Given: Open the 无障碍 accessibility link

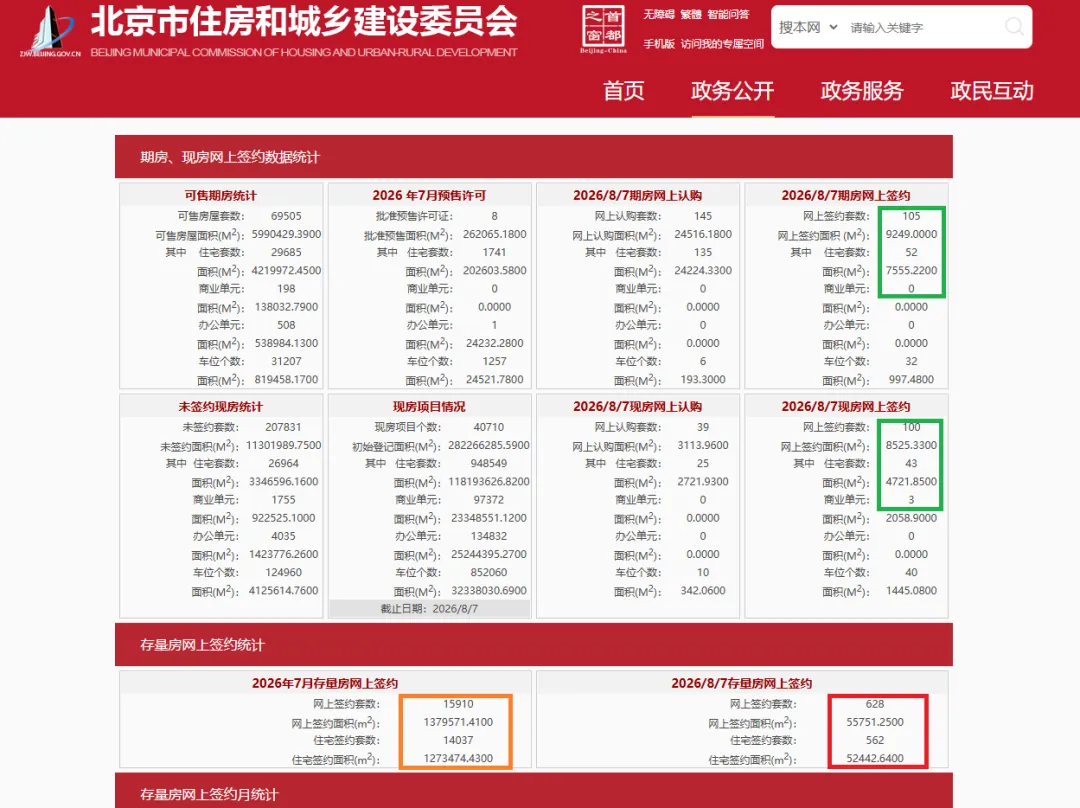Looking at the screenshot, I should click(x=658, y=14).
